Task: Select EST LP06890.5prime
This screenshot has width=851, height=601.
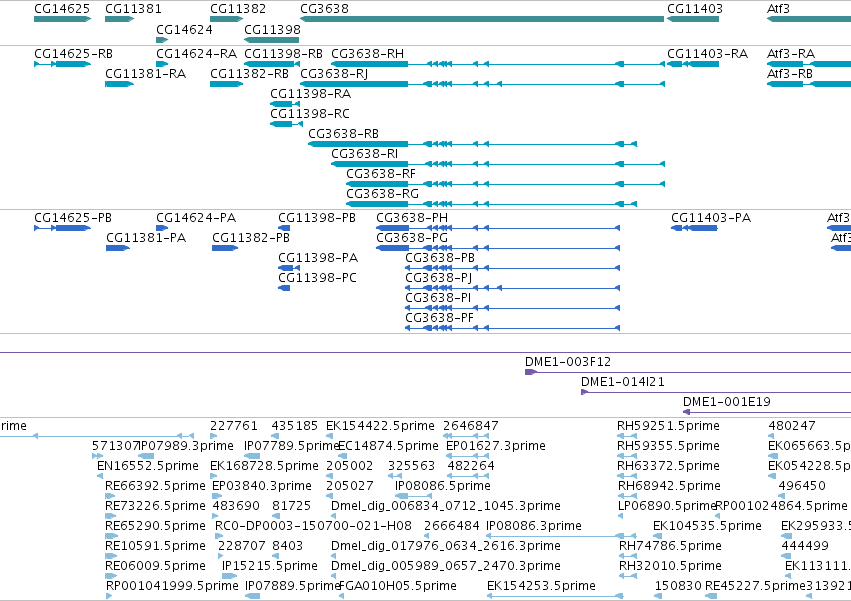Action: point(667,507)
